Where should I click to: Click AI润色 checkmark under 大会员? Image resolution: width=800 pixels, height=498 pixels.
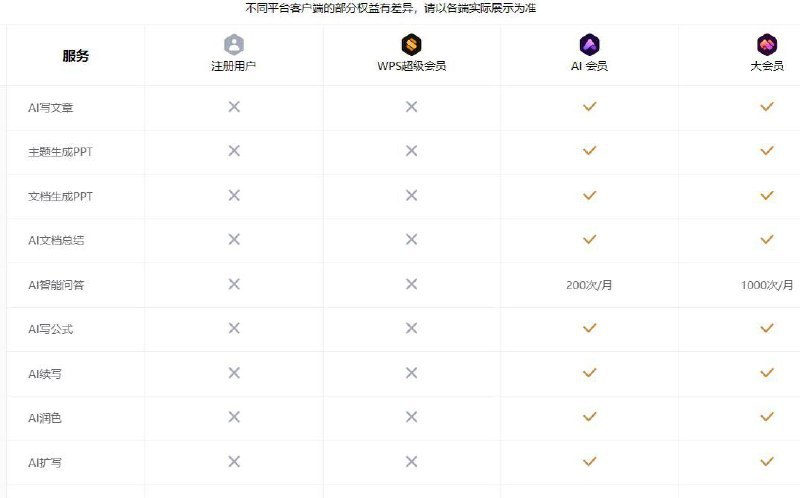pos(767,417)
